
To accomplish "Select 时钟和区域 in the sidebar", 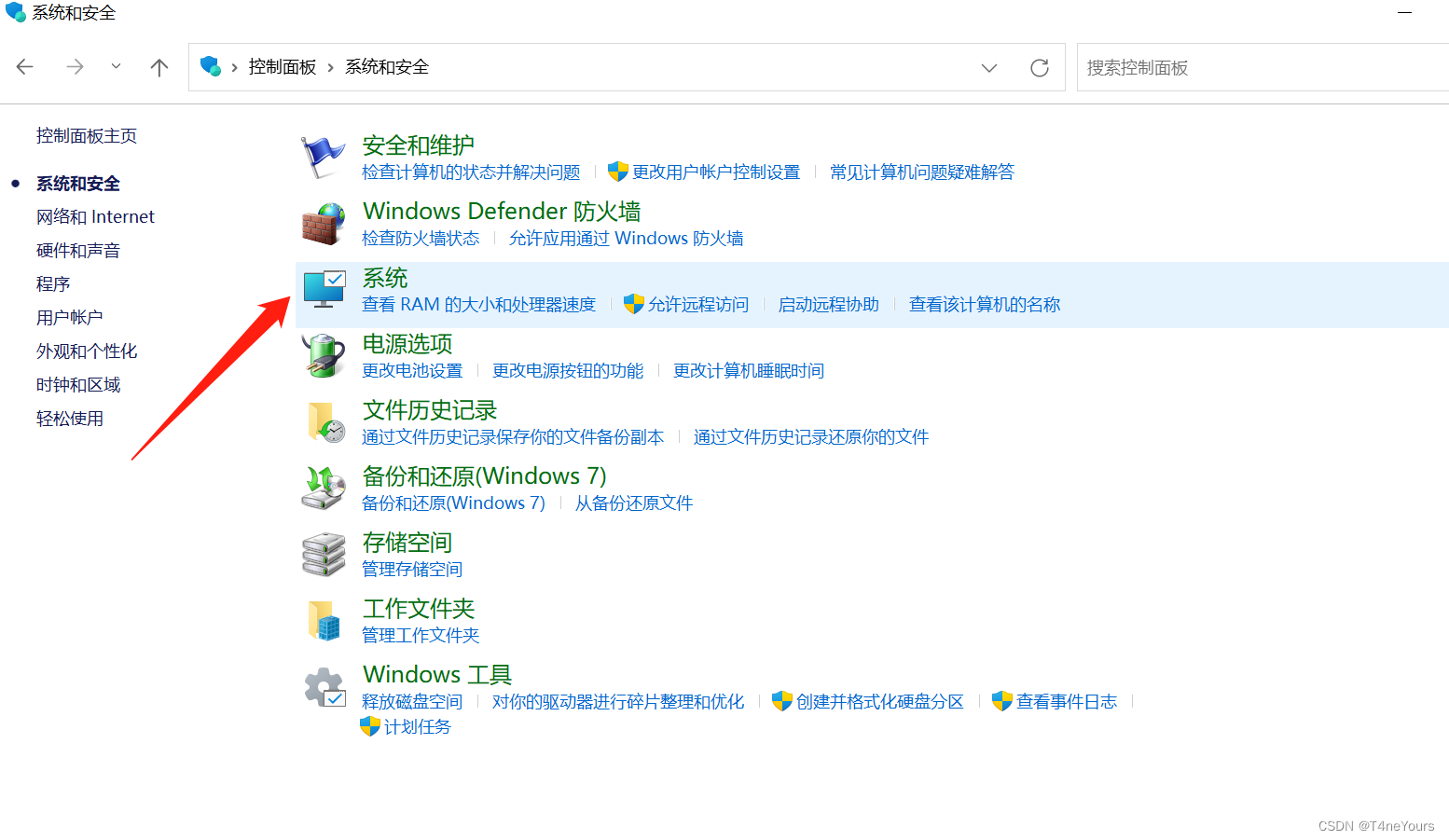I will click(x=78, y=385).
